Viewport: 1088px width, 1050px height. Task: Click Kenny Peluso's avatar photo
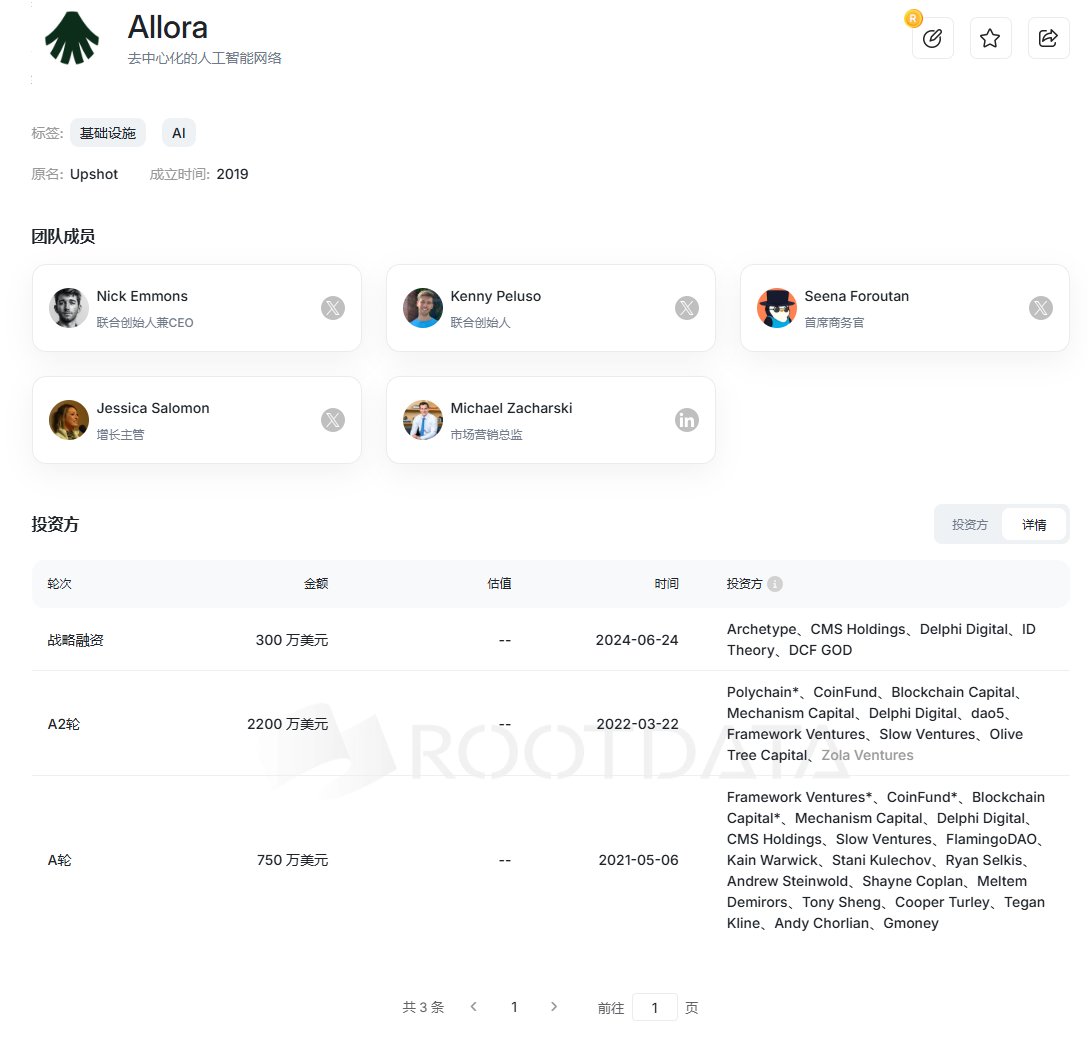pyautogui.click(x=423, y=307)
